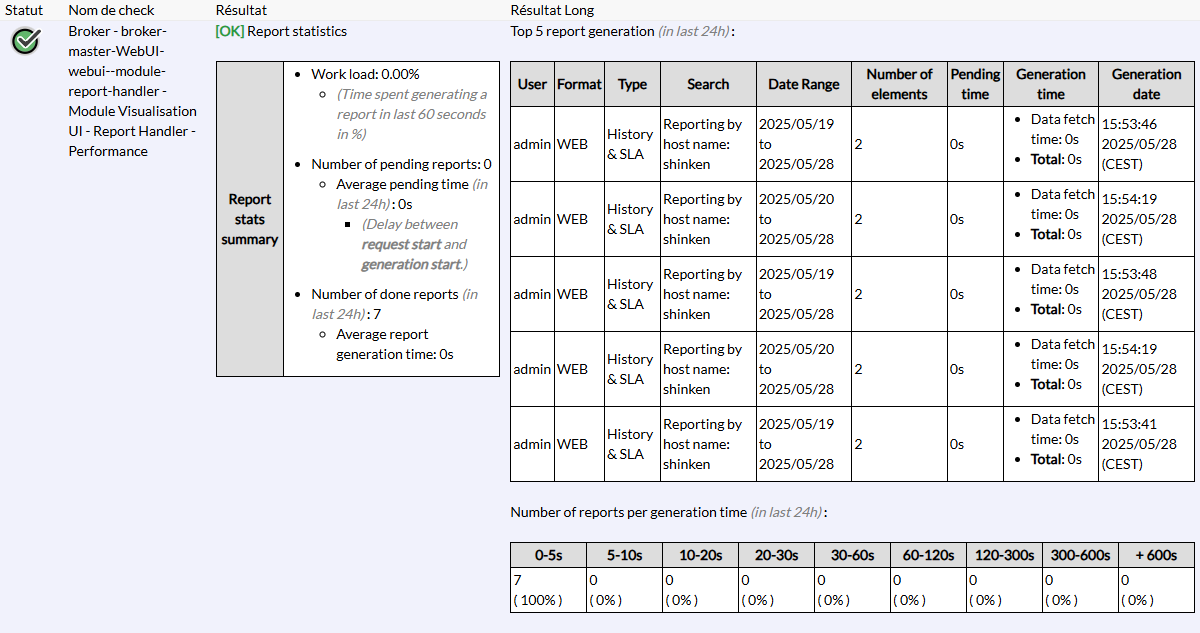Click the 0-5s generation time bucket header
This screenshot has width=1200, height=633.
tap(548, 555)
